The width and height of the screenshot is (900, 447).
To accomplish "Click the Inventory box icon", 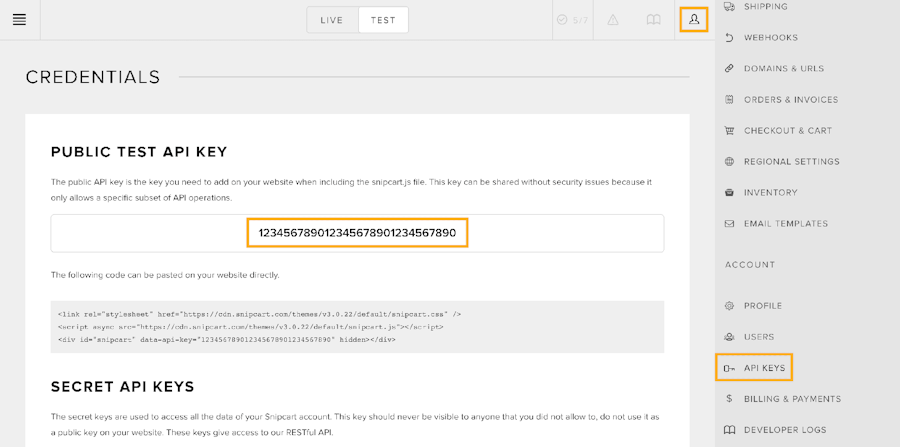I will pyautogui.click(x=730, y=192).
